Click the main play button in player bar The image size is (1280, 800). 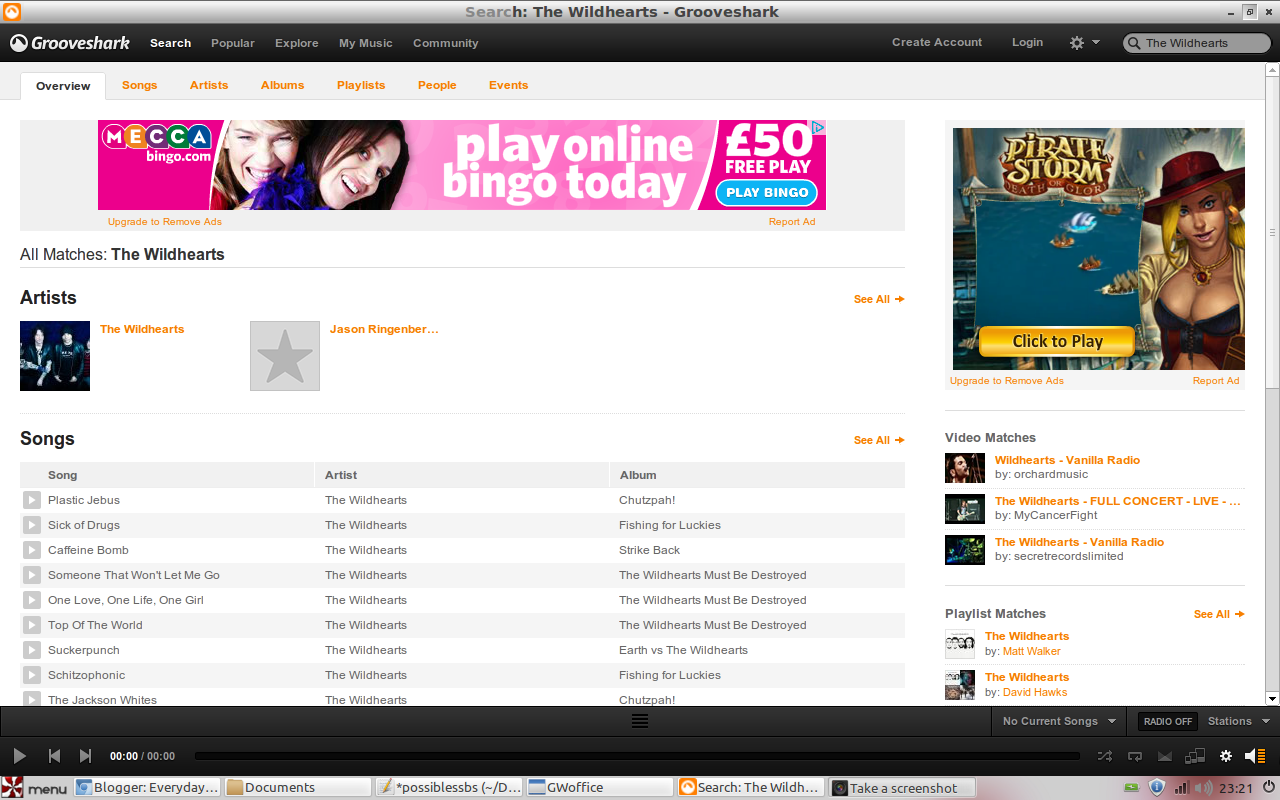click(20, 757)
